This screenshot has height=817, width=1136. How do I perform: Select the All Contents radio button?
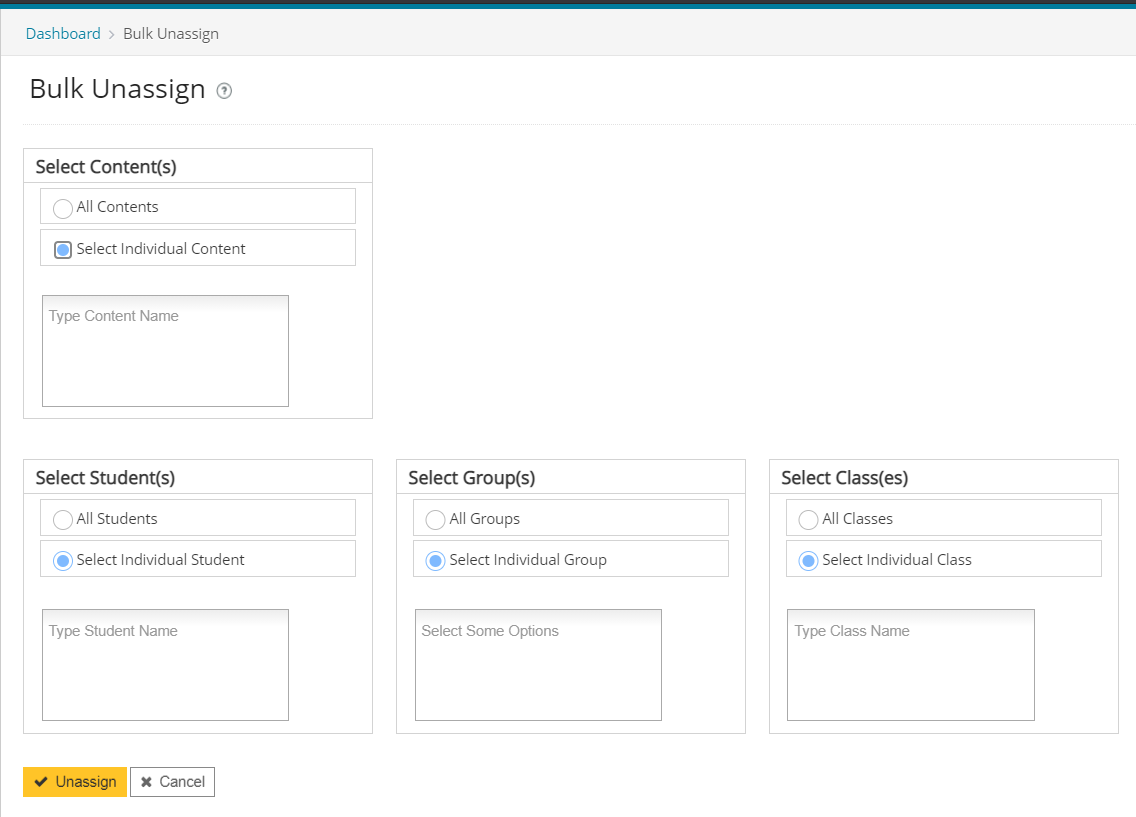tap(62, 208)
